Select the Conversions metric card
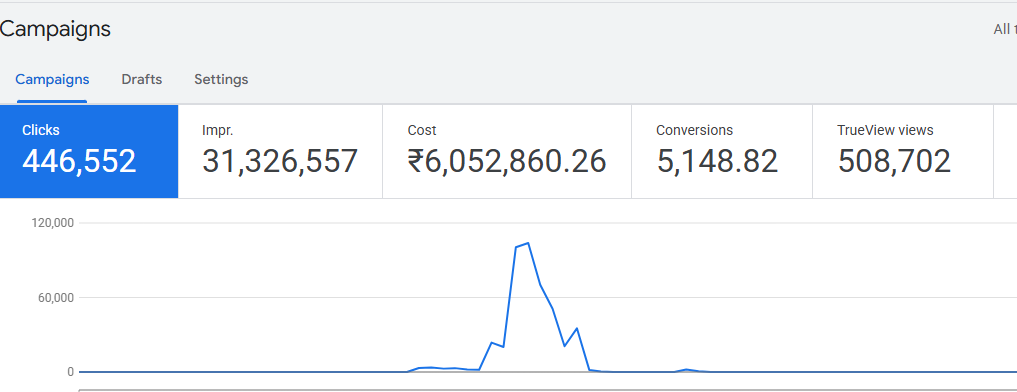 click(x=722, y=152)
